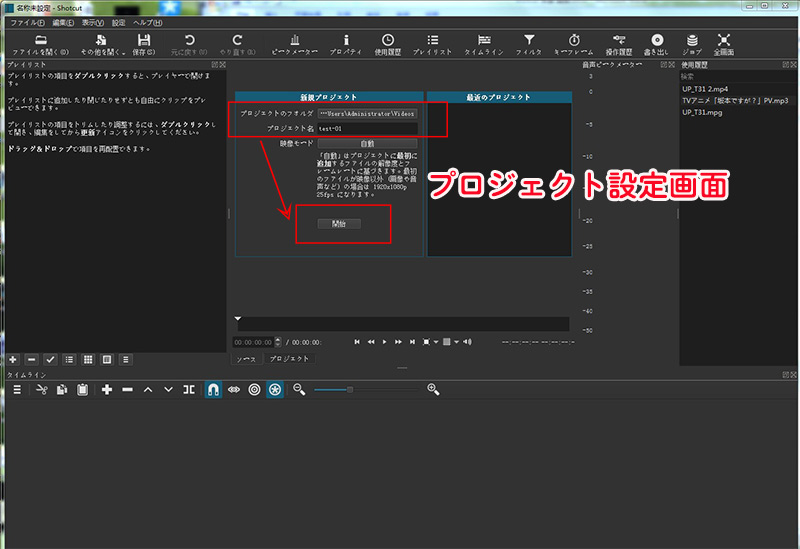The image size is (800, 549).
Task: Zoom in the timeline magnifier
Action: tap(433, 390)
